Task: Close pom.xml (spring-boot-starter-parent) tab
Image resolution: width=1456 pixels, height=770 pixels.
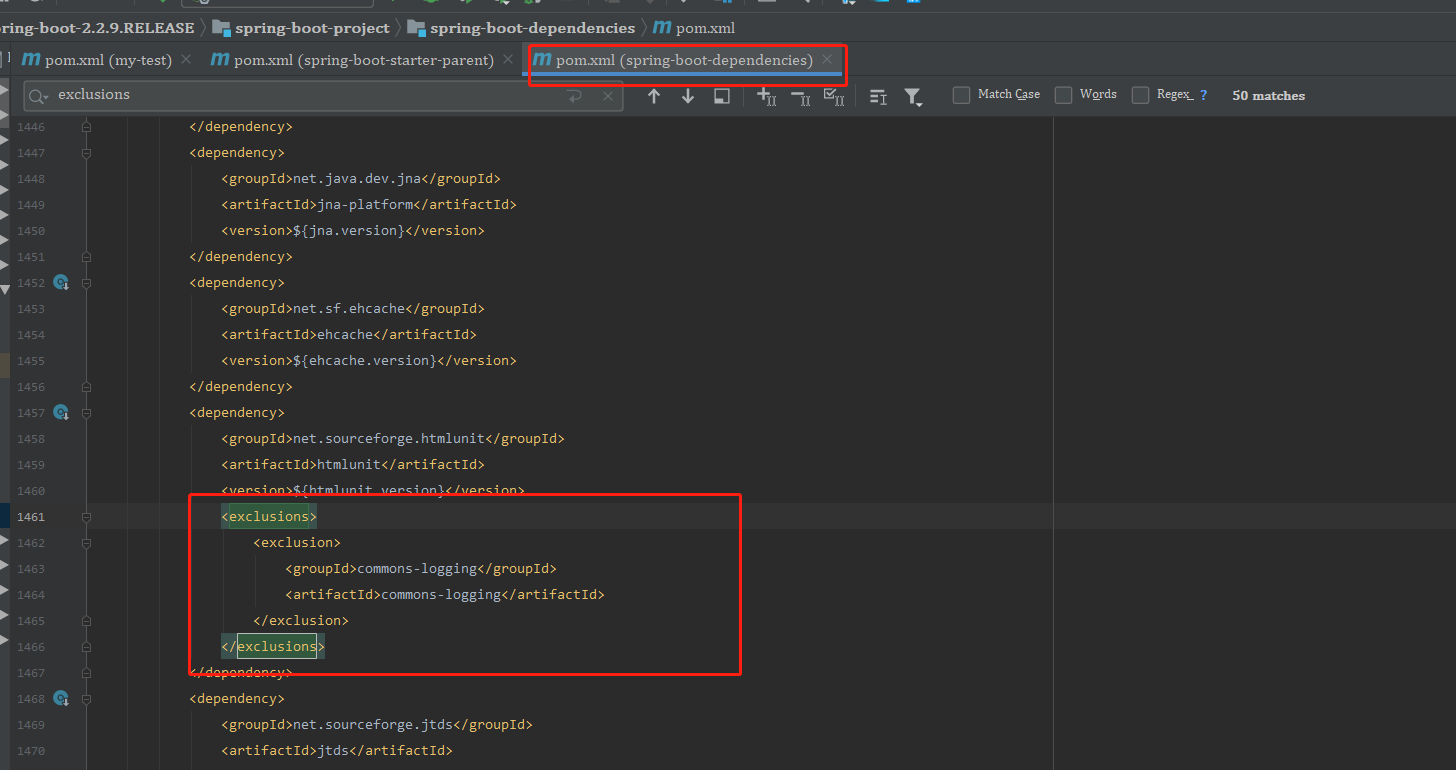Action: 508,60
